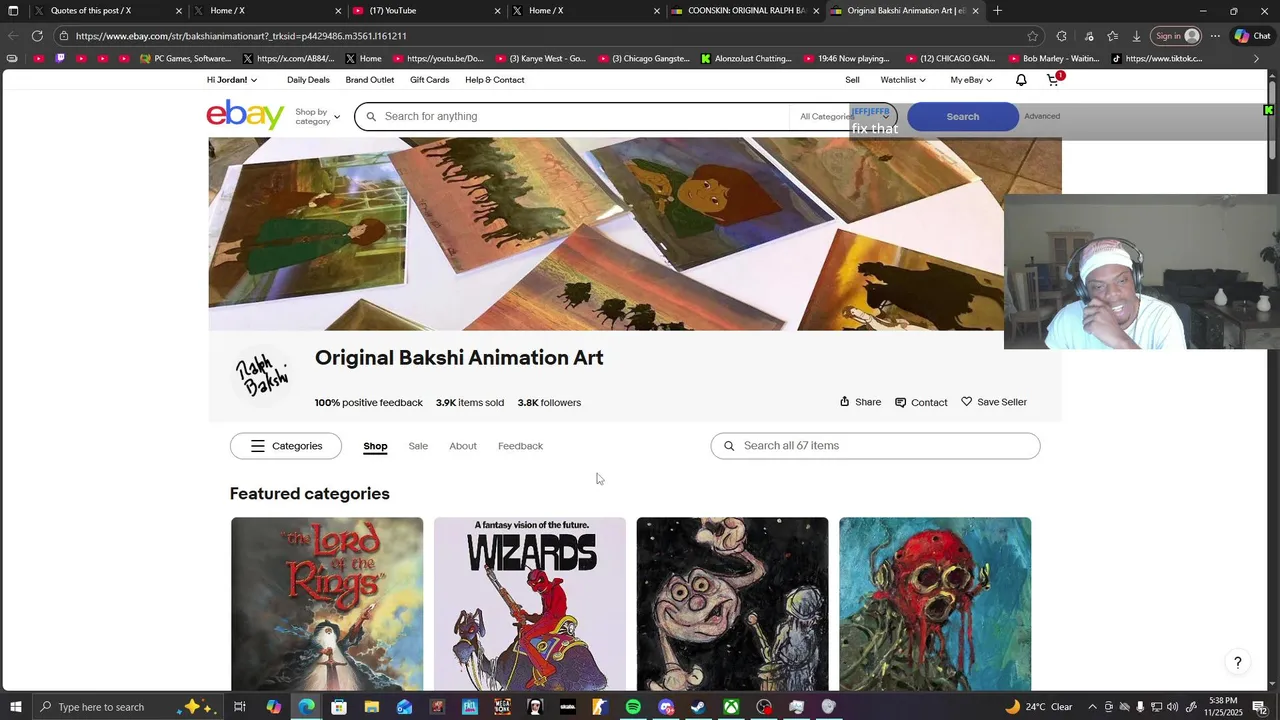Switch to the Feedback tab
This screenshot has height=720, width=1280.
(x=520, y=446)
